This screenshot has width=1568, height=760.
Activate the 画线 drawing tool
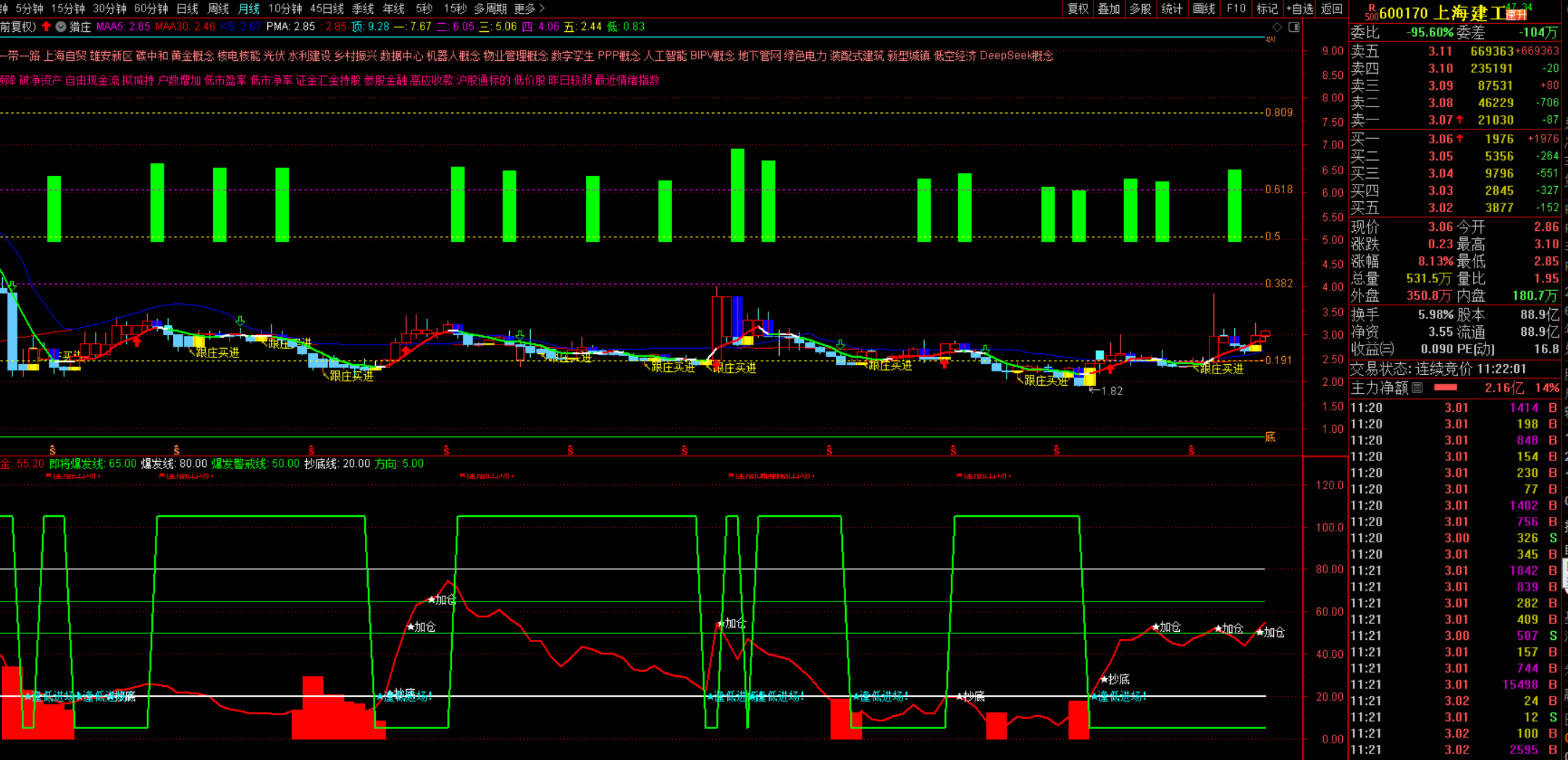pyautogui.click(x=1204, y=9)
